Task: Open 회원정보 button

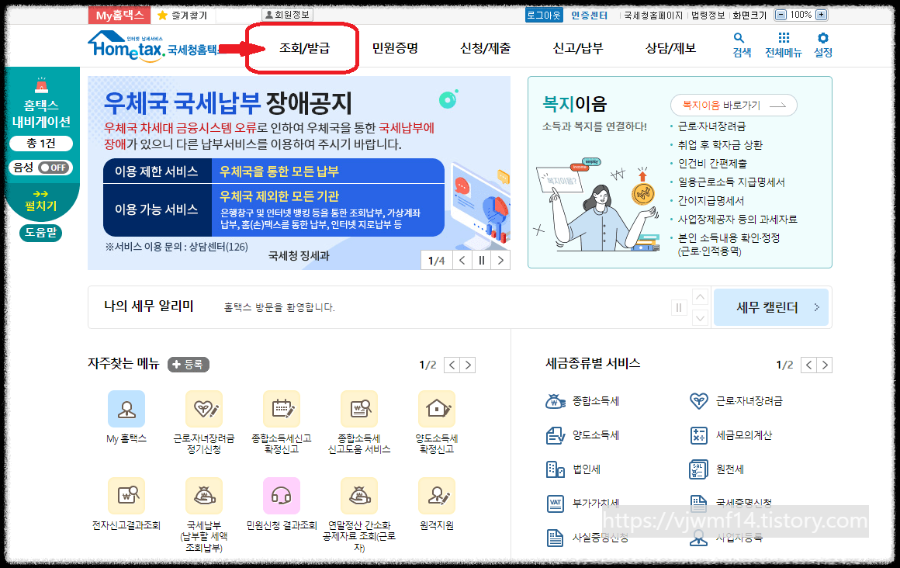Action: tap(286, 14)
